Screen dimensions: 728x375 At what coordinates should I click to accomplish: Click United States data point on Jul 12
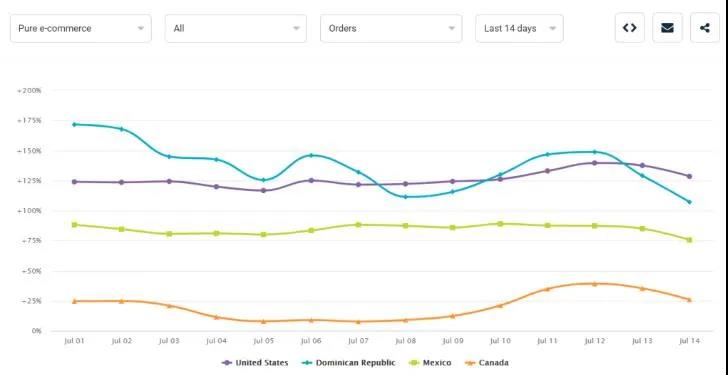click(x=594, y=163)
